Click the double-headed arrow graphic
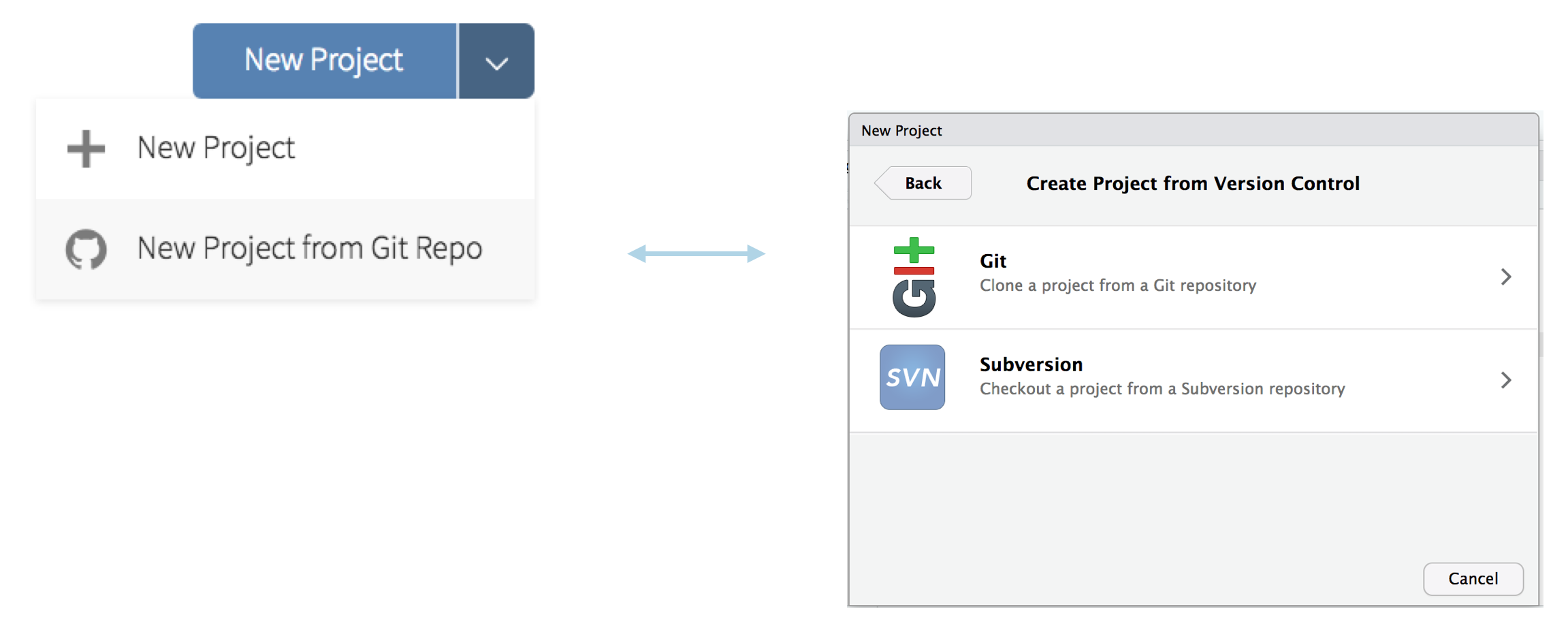 (696, 253)
